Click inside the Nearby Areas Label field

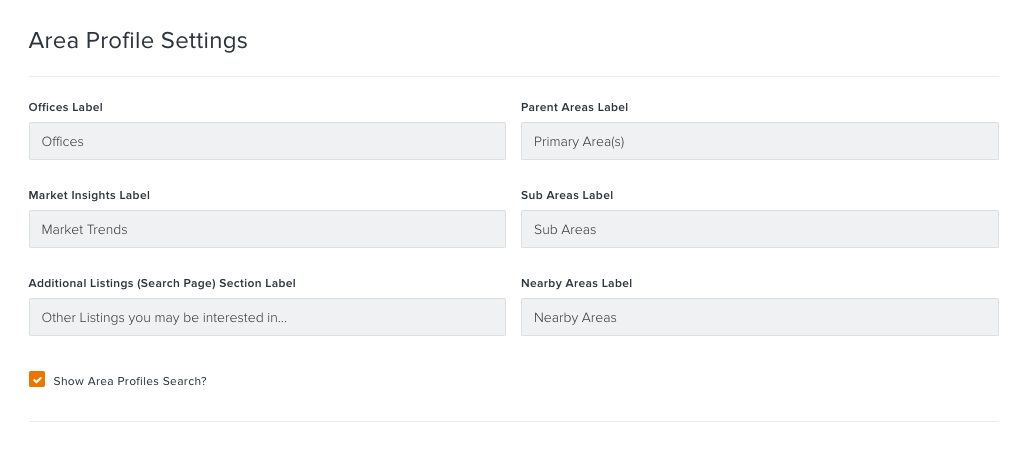click(759, 316)
